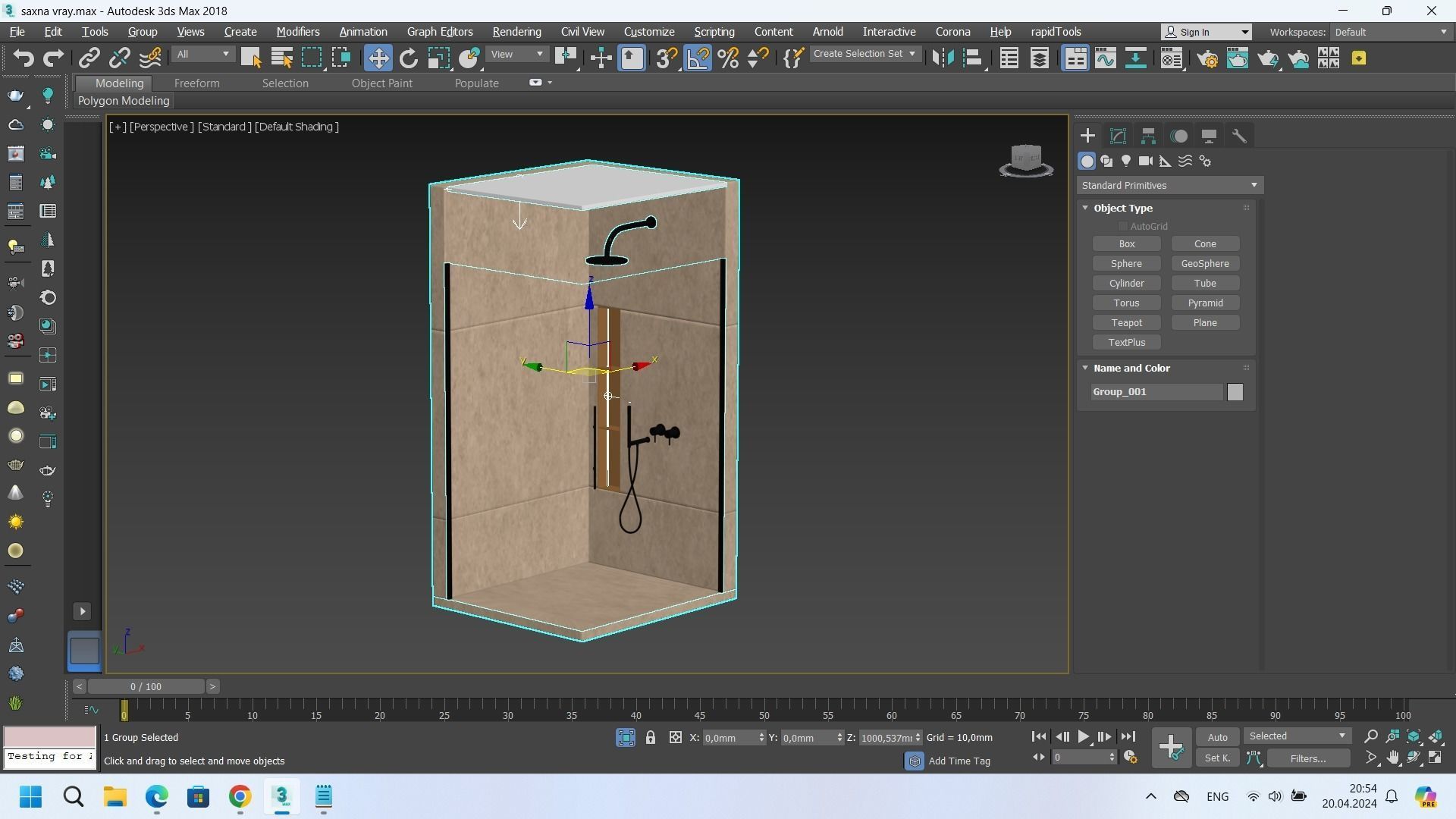Open the Material Editor icon
The image size is (1456, 819).
(x=1172, y=58)
